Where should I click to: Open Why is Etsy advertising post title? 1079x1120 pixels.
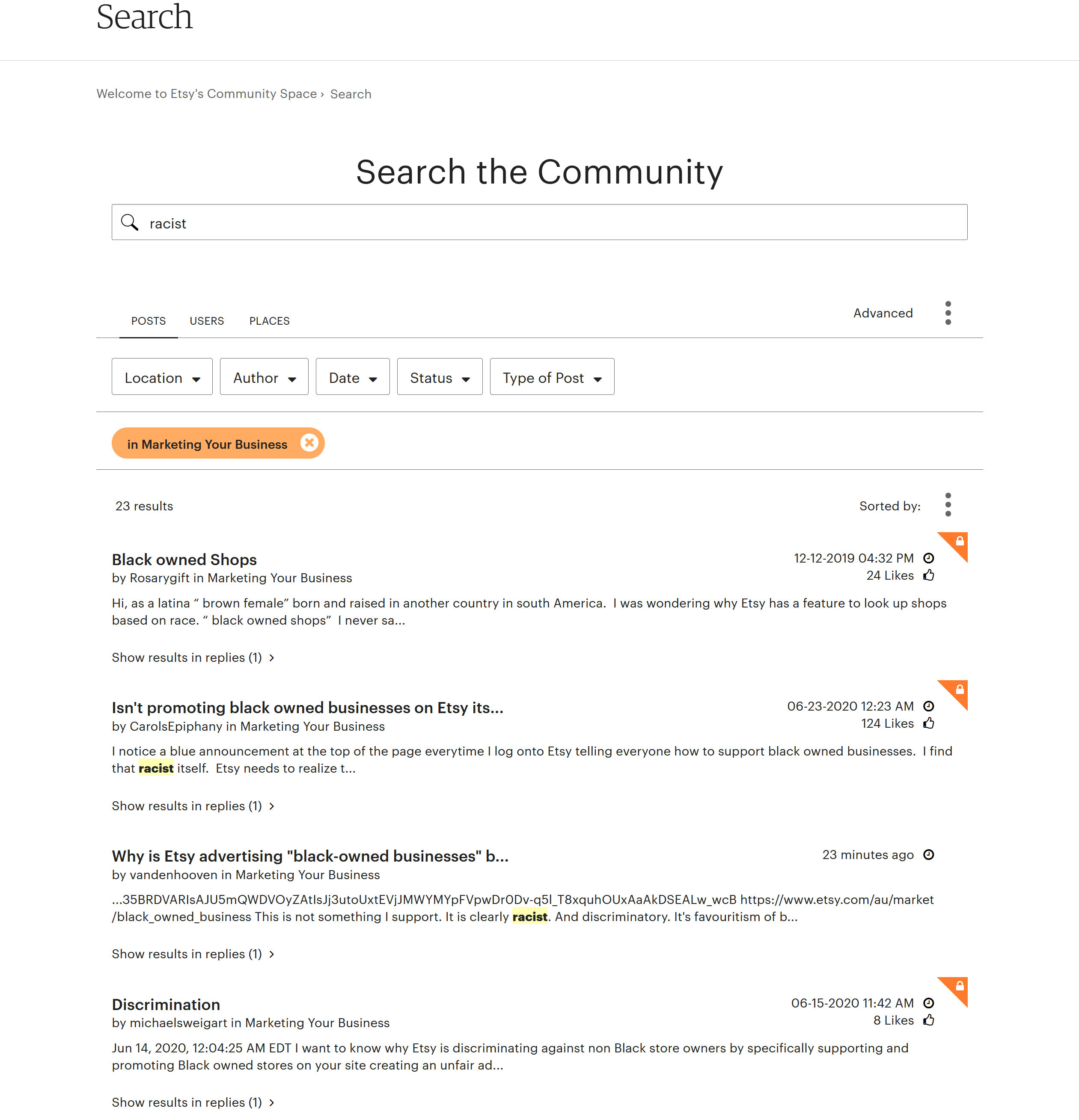tap(310, 856)
